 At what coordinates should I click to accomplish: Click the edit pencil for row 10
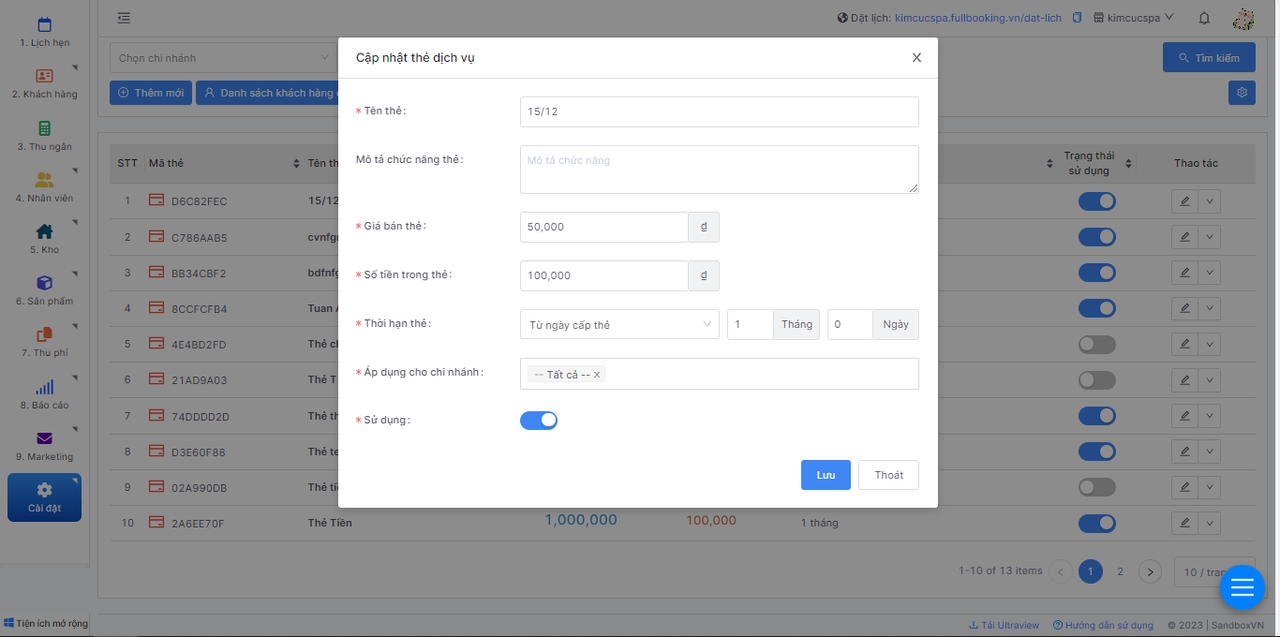click(x=1185, y=523)
